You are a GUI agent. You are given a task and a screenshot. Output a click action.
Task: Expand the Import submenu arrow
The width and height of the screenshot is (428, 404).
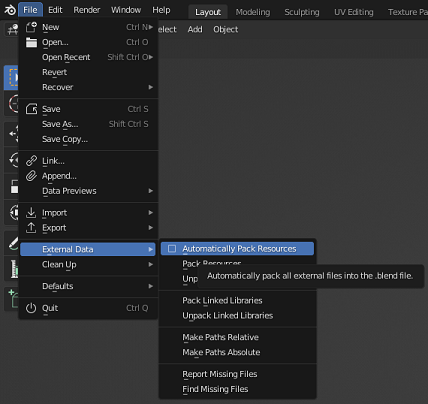point(151,212)
